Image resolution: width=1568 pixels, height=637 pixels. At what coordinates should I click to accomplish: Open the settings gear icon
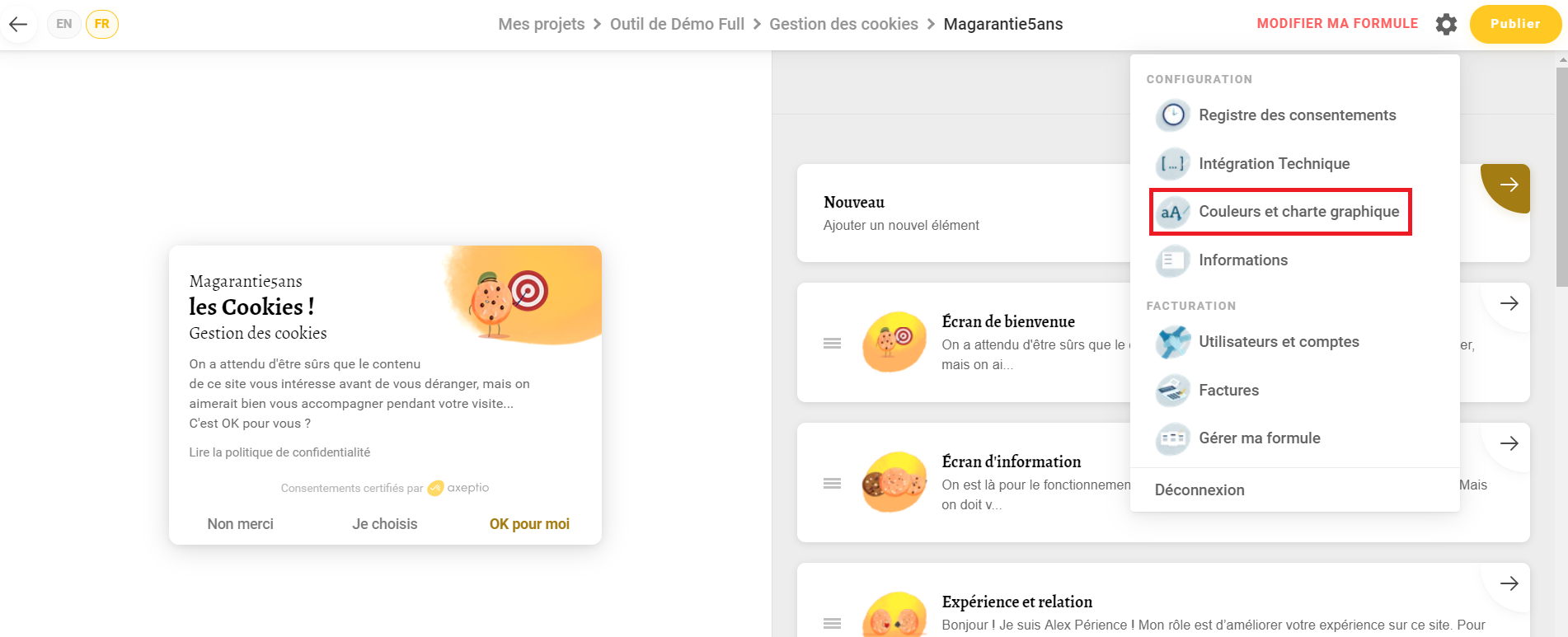1446,24
